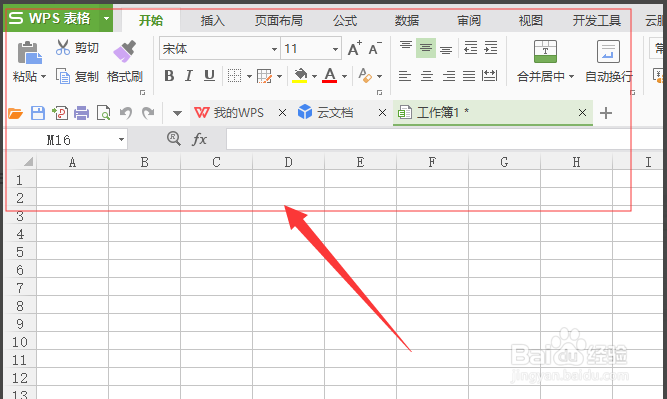Screen dimensions: 667x399
Task: Select the Format Painter (格式刷) brush
Action: [125, 51]
